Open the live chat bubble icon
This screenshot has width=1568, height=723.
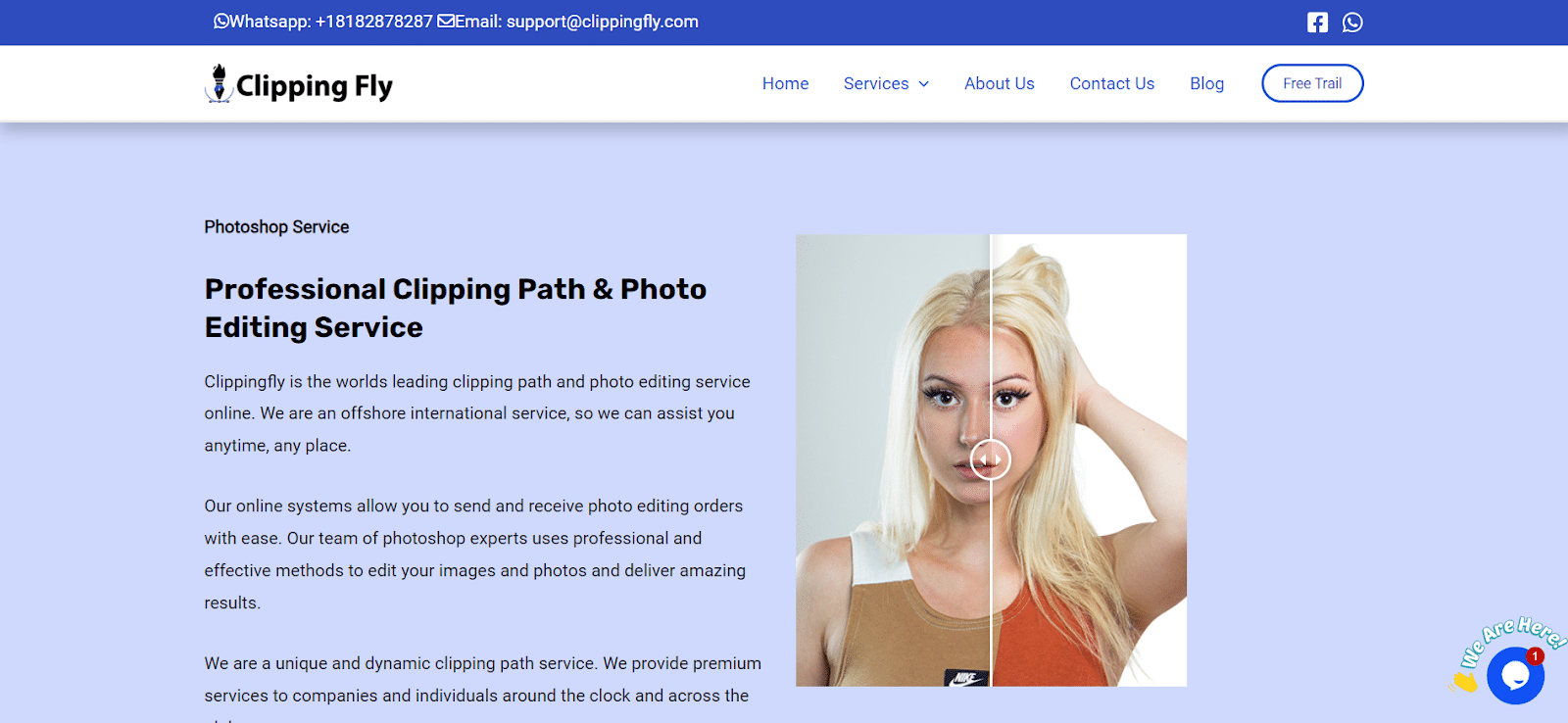(x=1515, y=675)
